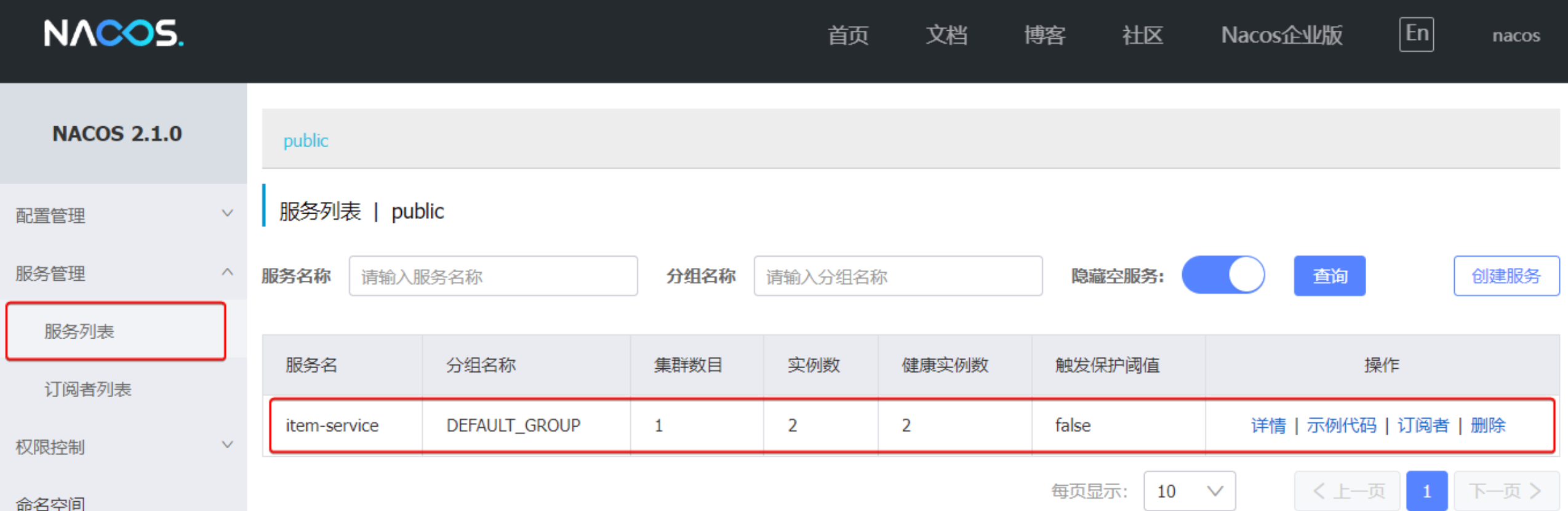Open the 文档 nav link
The image size is (1568, 511).
pos(946,35)
